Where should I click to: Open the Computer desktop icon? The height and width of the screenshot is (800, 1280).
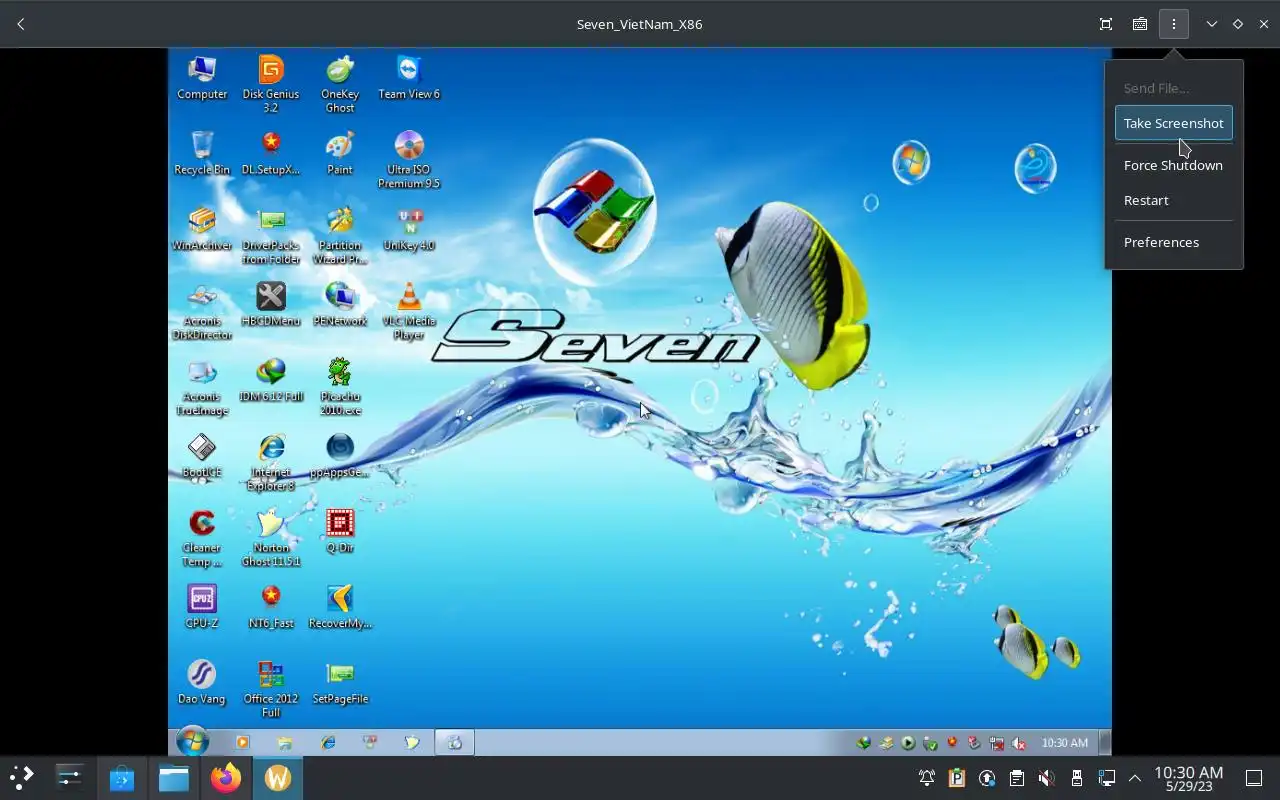point(202,78)
